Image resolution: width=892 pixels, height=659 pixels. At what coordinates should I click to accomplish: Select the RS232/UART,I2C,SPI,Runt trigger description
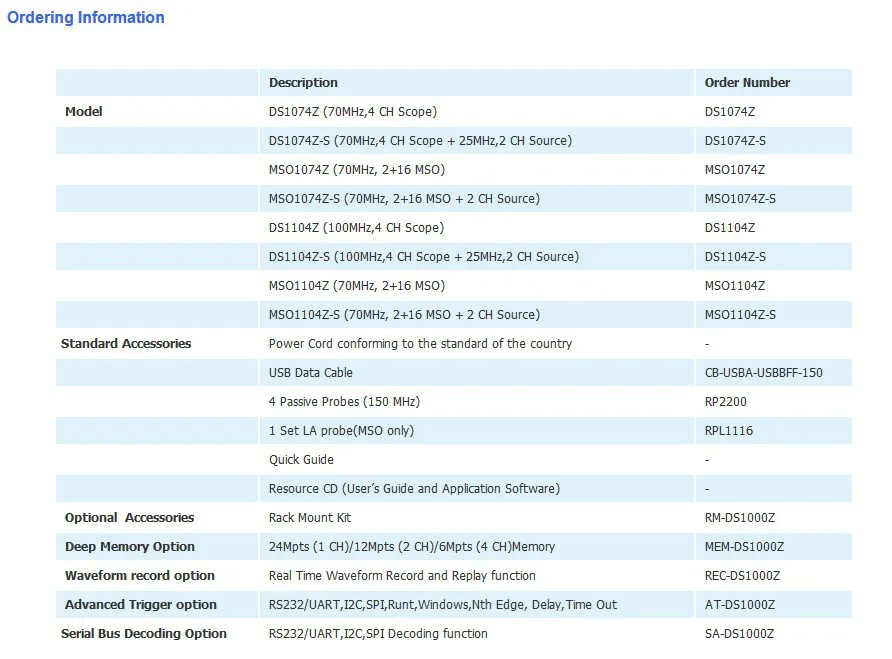coord(443,605)
